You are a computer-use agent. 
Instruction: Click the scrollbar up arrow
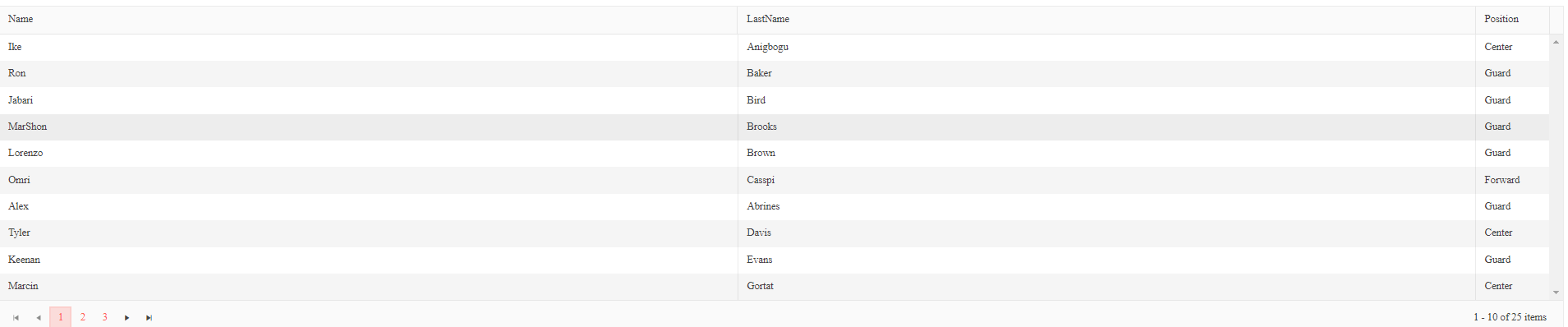point(1556,41)
